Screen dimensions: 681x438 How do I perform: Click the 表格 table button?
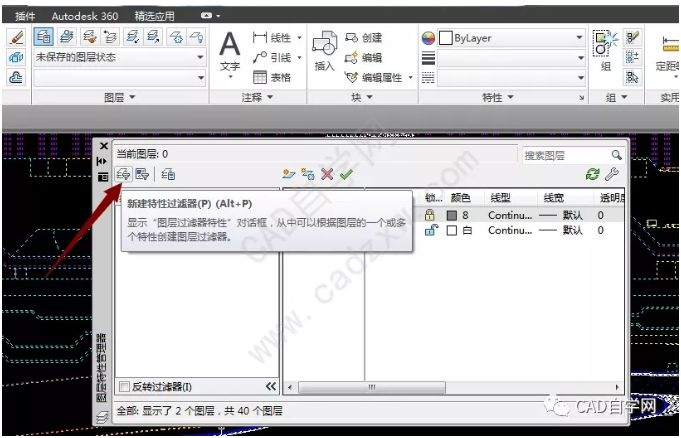(x=272, y=77)
